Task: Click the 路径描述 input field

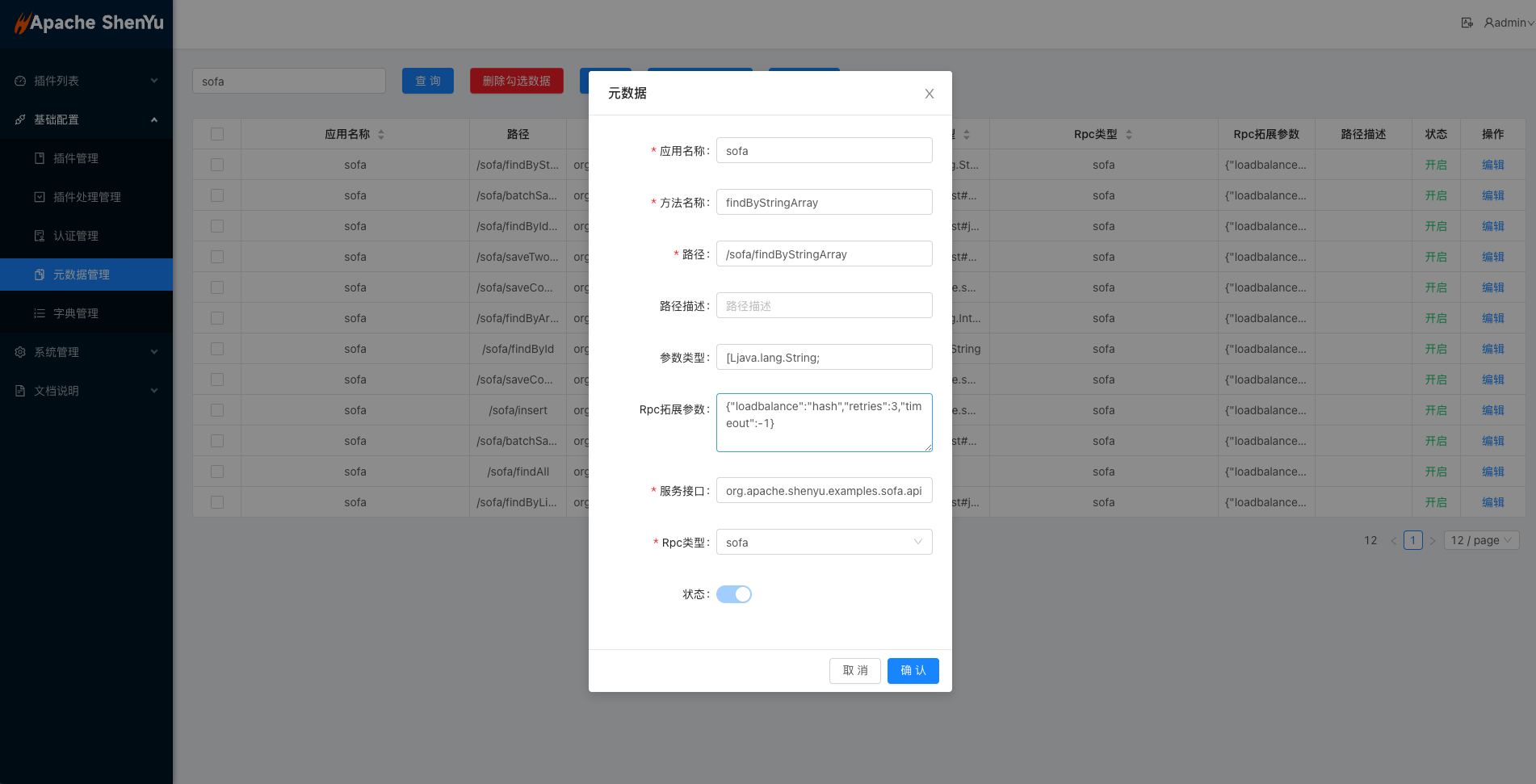Action: click(824, 306)
